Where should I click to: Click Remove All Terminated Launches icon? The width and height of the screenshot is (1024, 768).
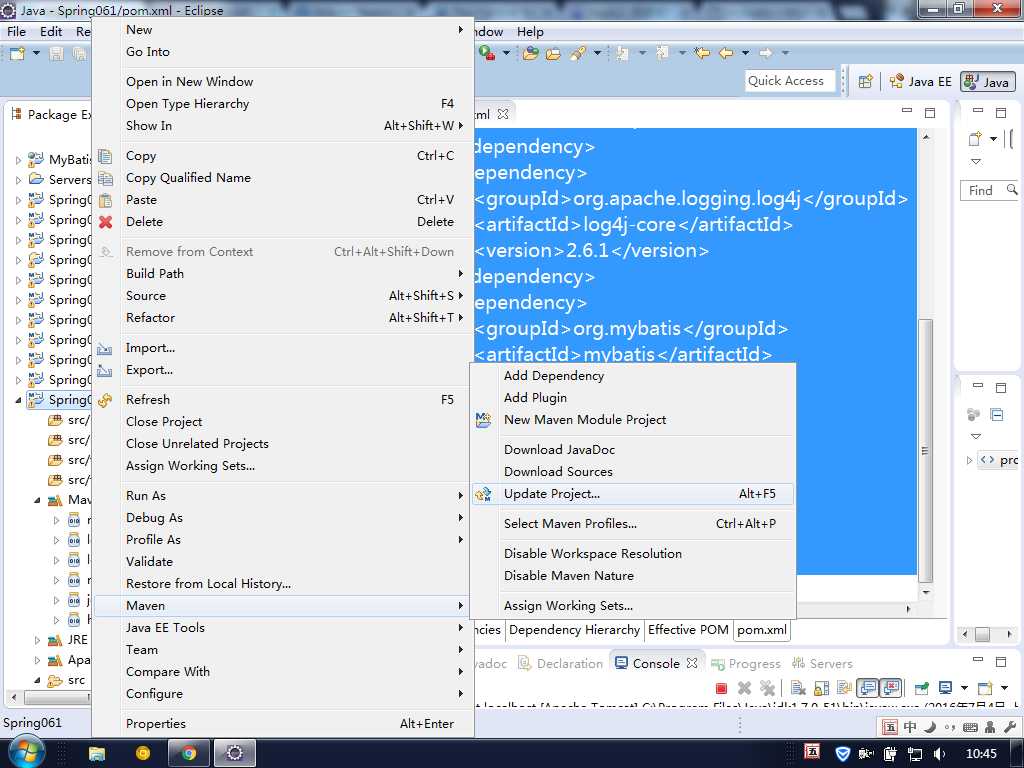[767, 688]
